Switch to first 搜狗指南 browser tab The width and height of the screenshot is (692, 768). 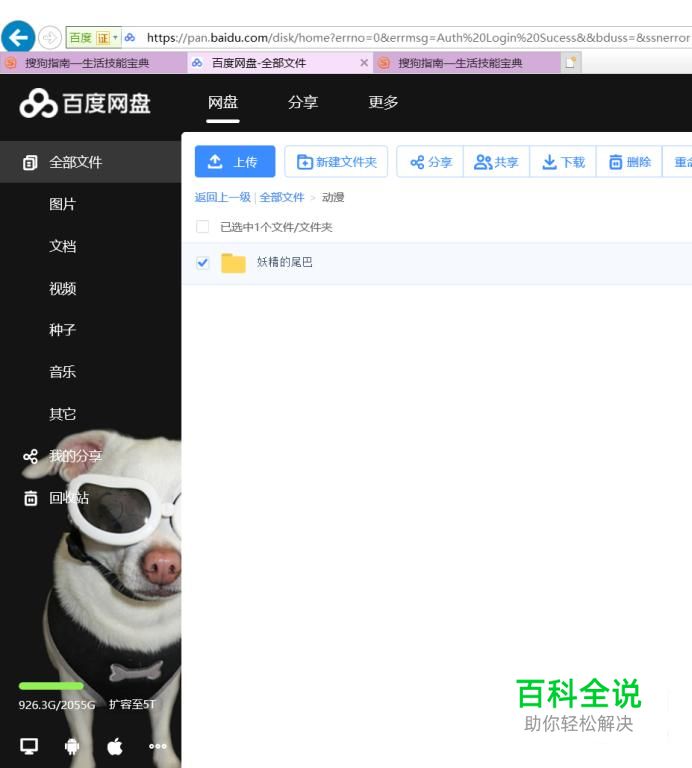93,63
